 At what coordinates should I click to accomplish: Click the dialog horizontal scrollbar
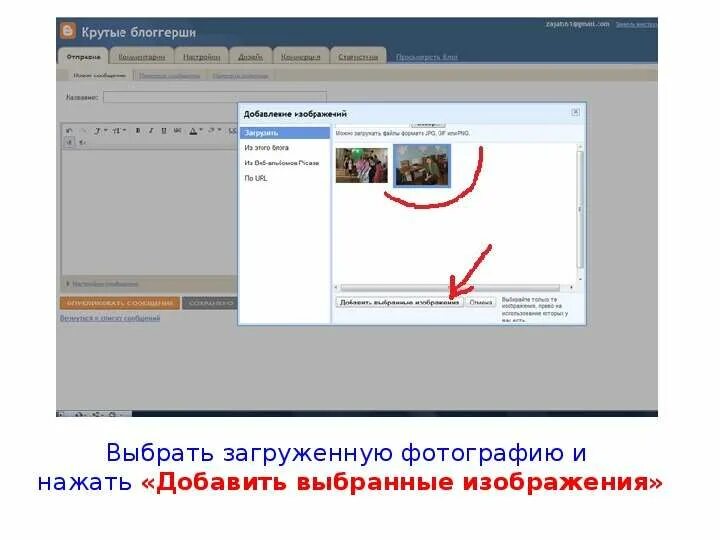(450, 287)
